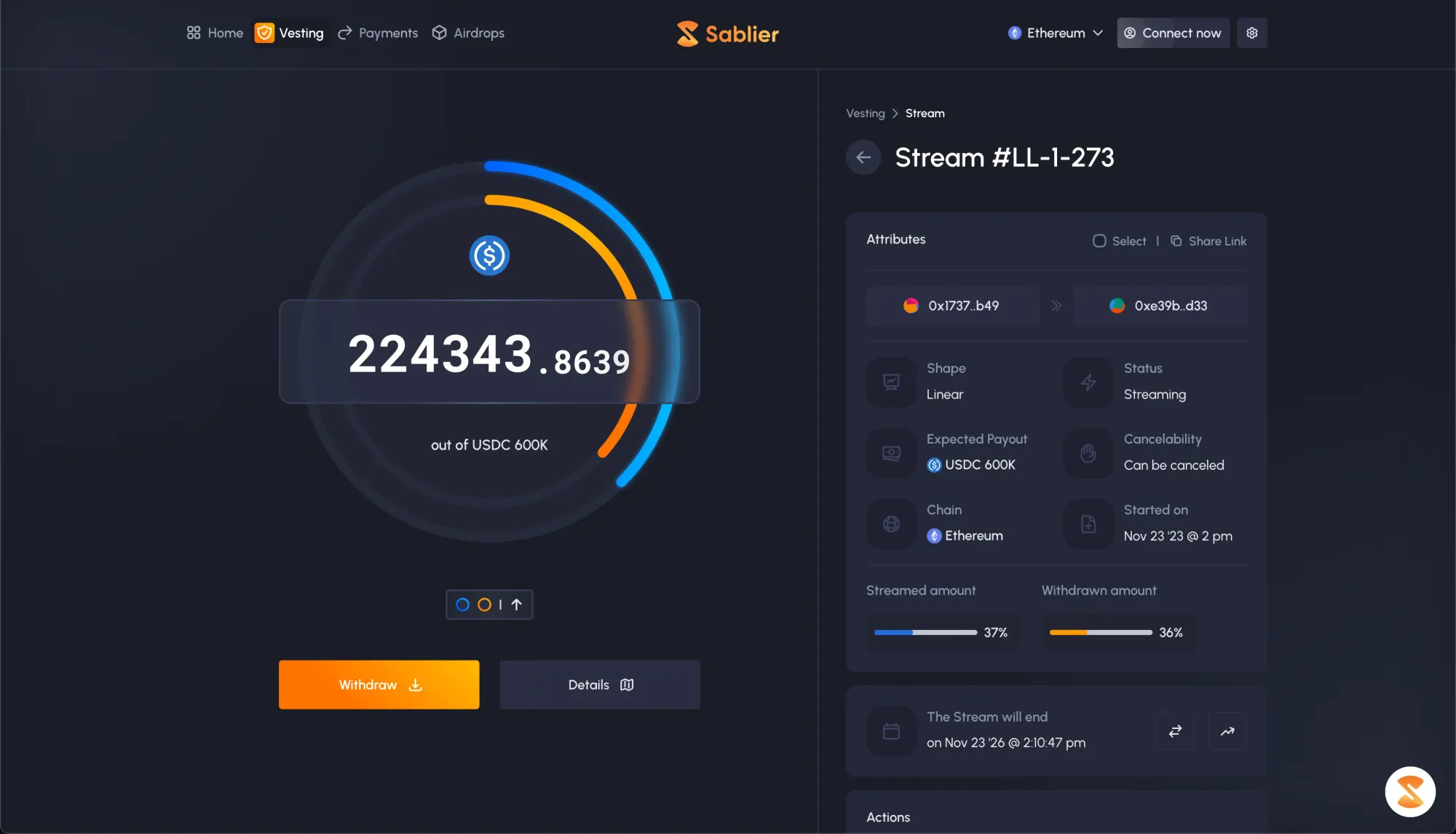Image resolution: width=1456 pixels, height=834 pixels.
Task: Click the back arrow beside stream title
Action: tap(863, 157)
